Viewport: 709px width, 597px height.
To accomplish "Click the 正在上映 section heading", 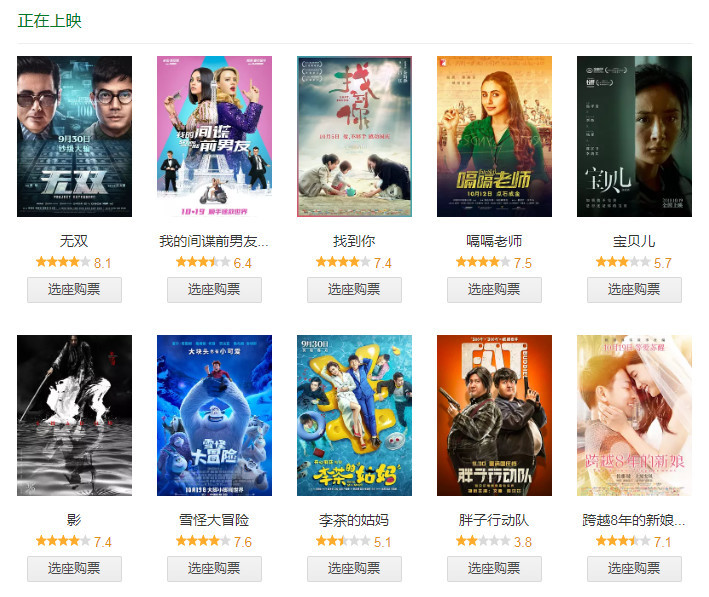I will coord(49,21).
